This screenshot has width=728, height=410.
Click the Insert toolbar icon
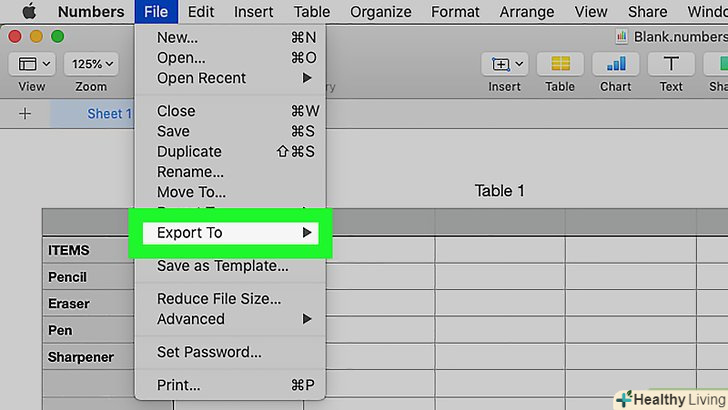coord(504,64)
